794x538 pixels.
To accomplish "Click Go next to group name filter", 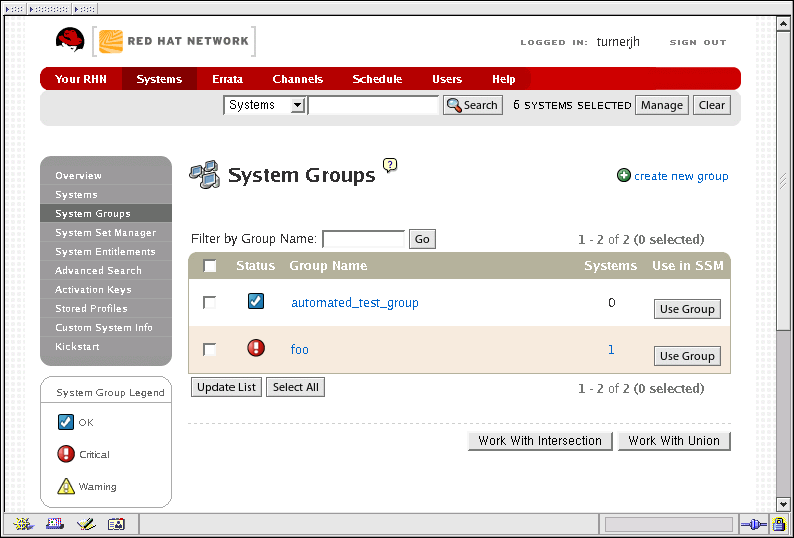I will click(422, 239).
